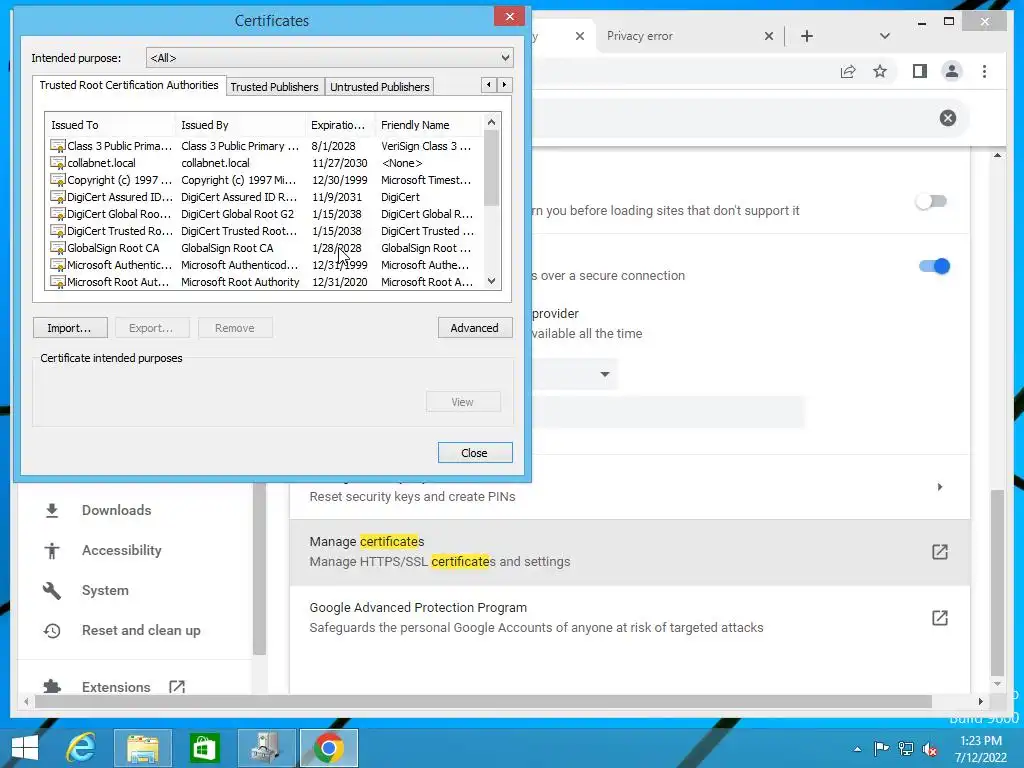Select the Microsoft Root Authority certificate
The width and height of the screenshot is (1024, 768).
pos(264,282)
